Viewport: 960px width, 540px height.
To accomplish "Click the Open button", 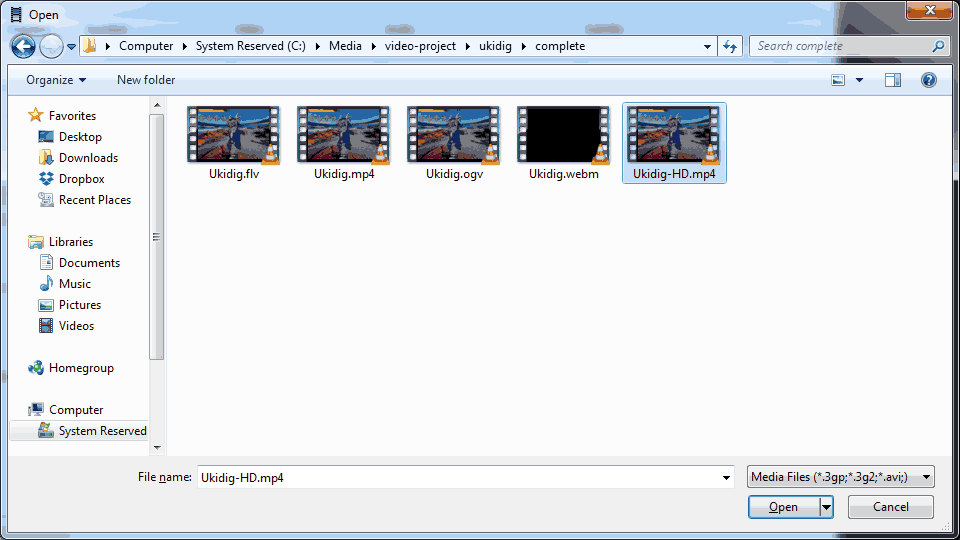I will pos(783,507).
